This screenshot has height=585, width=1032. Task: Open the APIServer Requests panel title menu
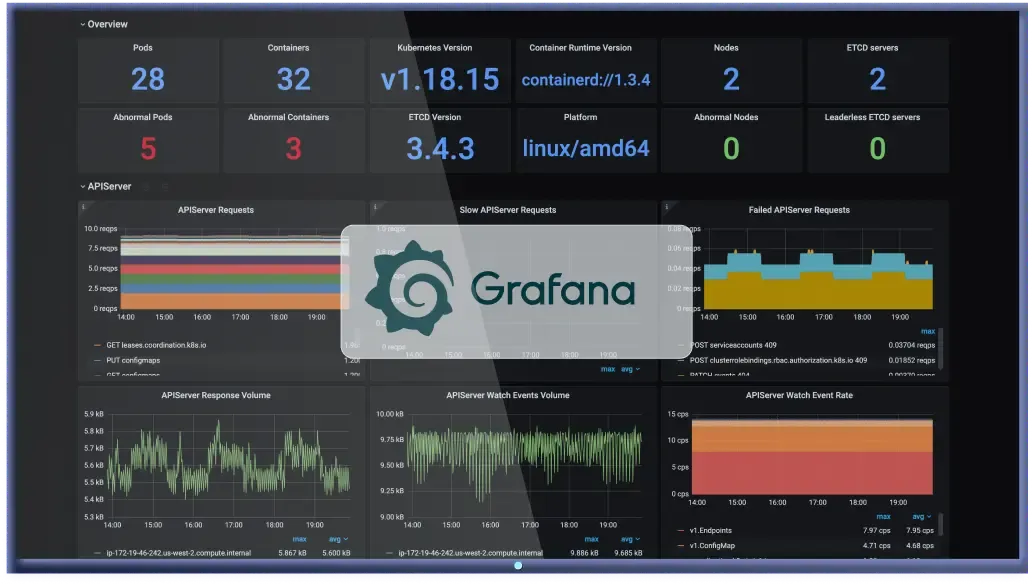point(216,211)
